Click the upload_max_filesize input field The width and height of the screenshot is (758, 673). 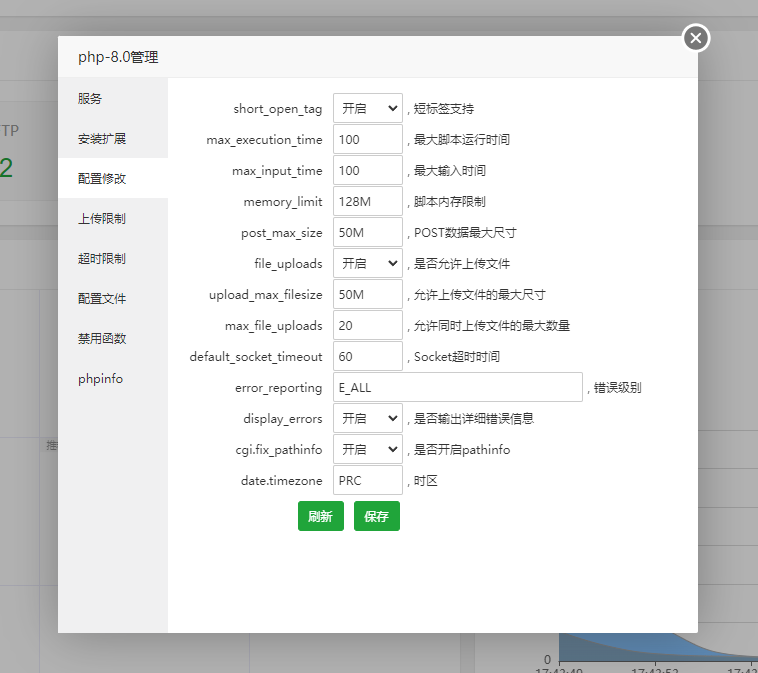[x=367, y=294]
